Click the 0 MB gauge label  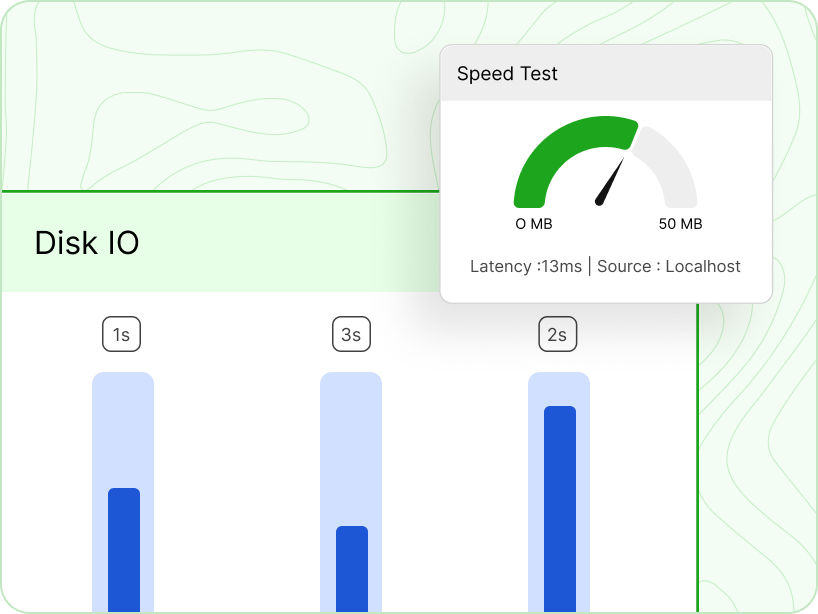click(x=534, y=224)
